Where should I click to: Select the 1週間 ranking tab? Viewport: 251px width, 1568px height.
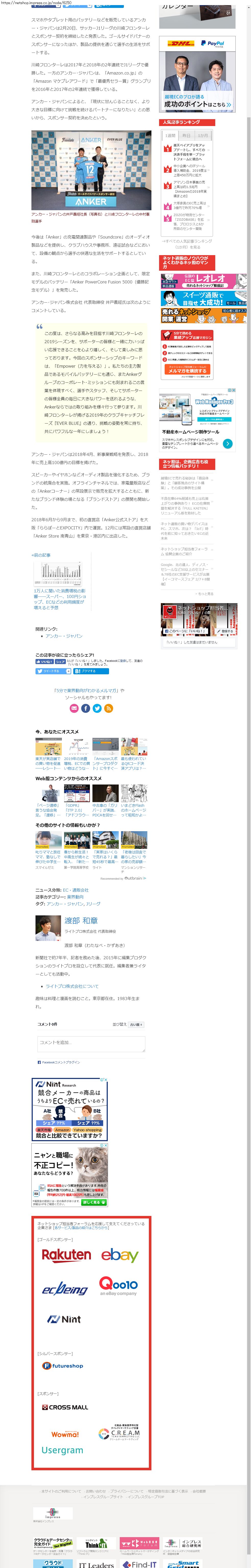171,136
